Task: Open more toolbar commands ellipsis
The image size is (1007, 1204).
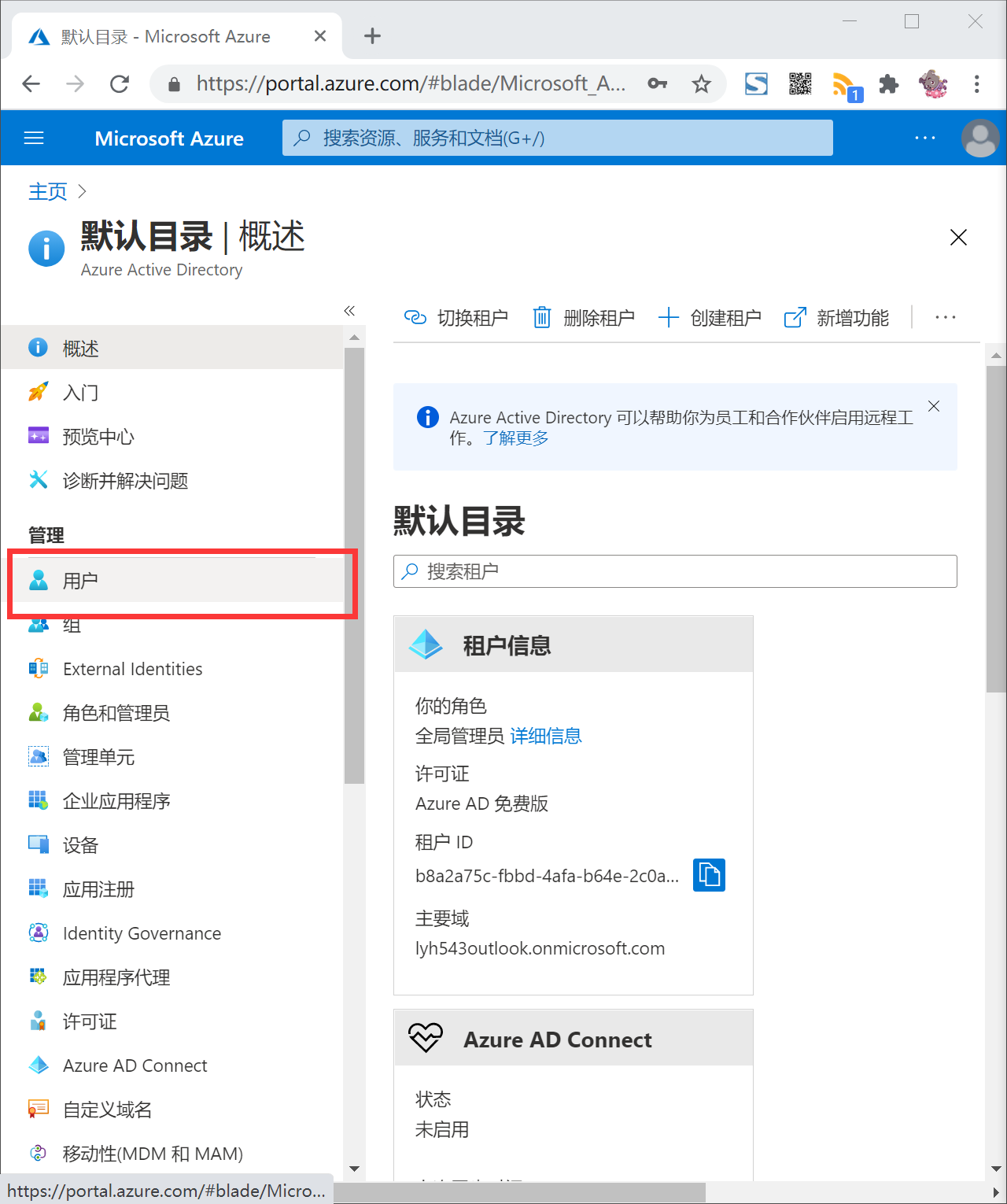Action: coord(945,317)
